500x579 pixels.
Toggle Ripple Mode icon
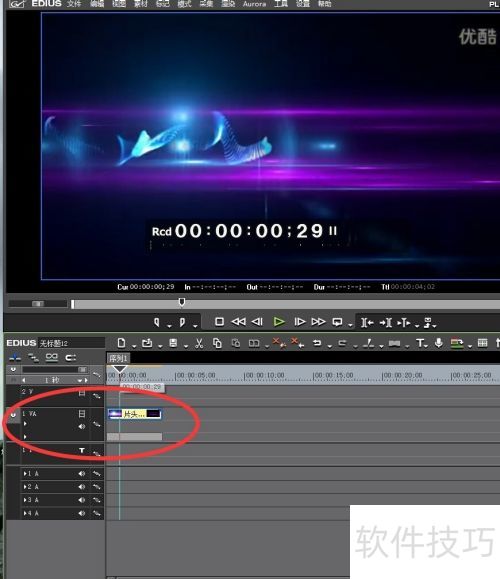point(34,357)
